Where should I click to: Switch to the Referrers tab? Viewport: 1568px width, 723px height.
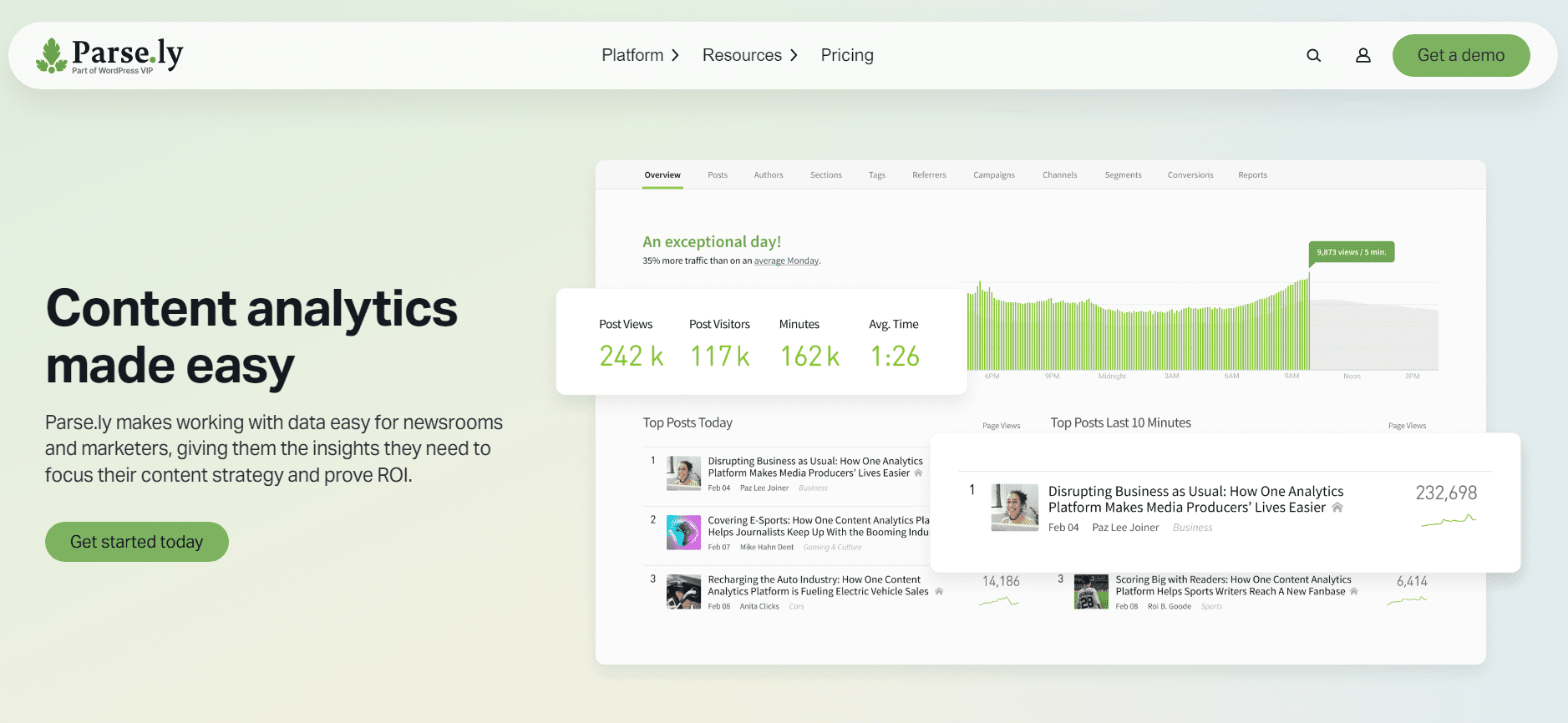[929, 175]
